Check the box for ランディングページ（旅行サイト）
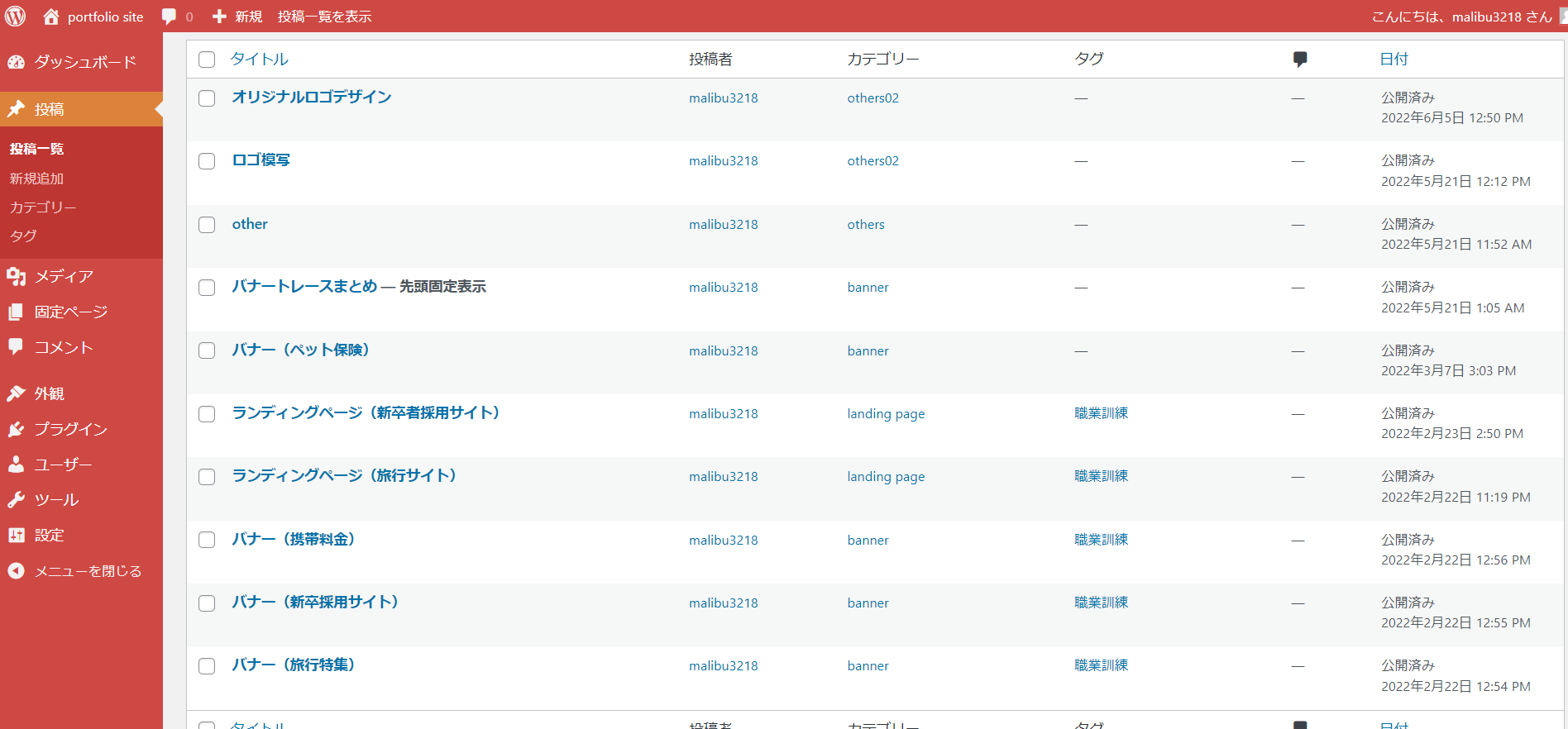This screenshot has width=1568, height=729. [207, 477]
